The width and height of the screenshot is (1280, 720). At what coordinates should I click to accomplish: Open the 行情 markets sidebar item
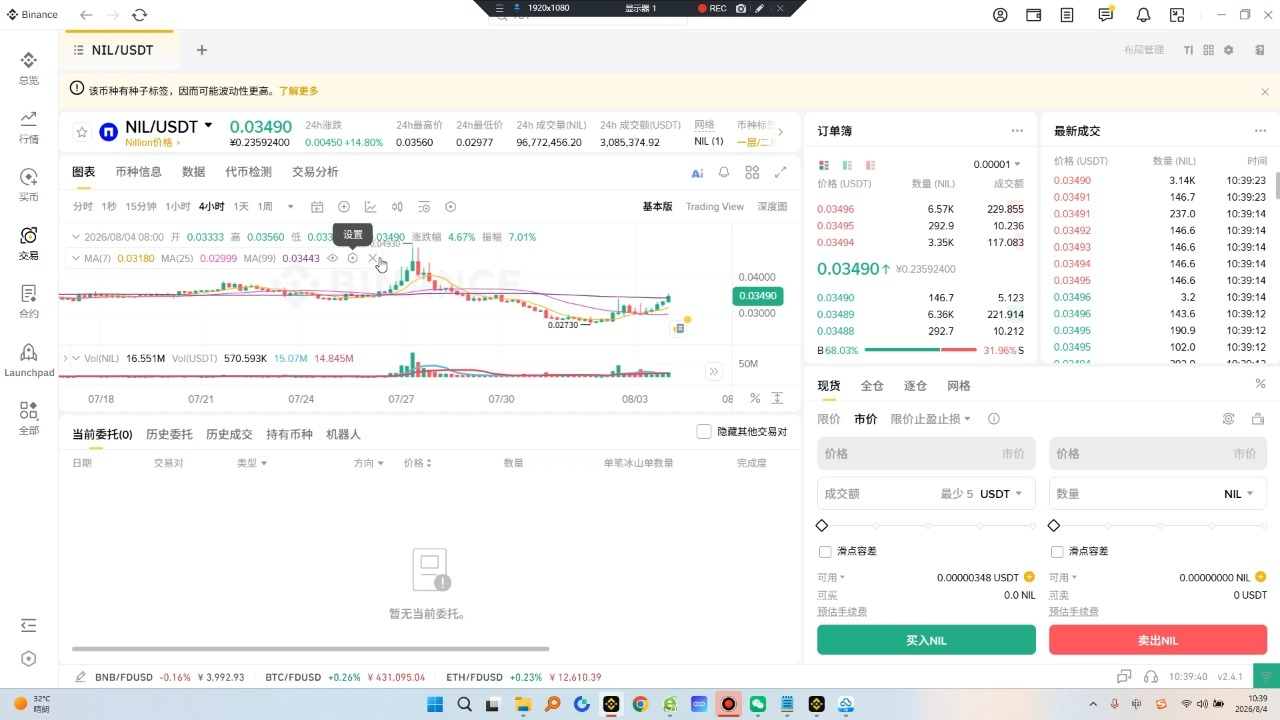point(29,127)
